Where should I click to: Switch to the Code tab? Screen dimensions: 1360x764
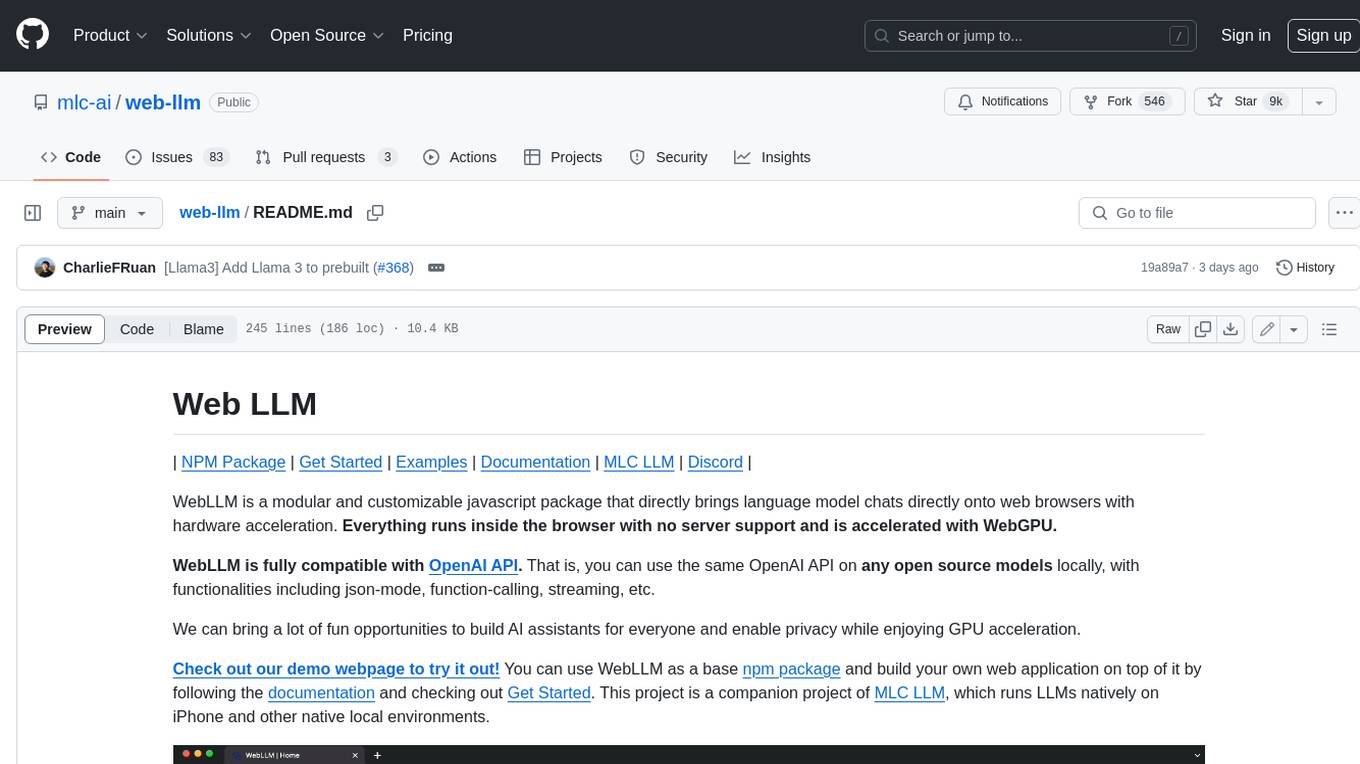pos(71,157)
